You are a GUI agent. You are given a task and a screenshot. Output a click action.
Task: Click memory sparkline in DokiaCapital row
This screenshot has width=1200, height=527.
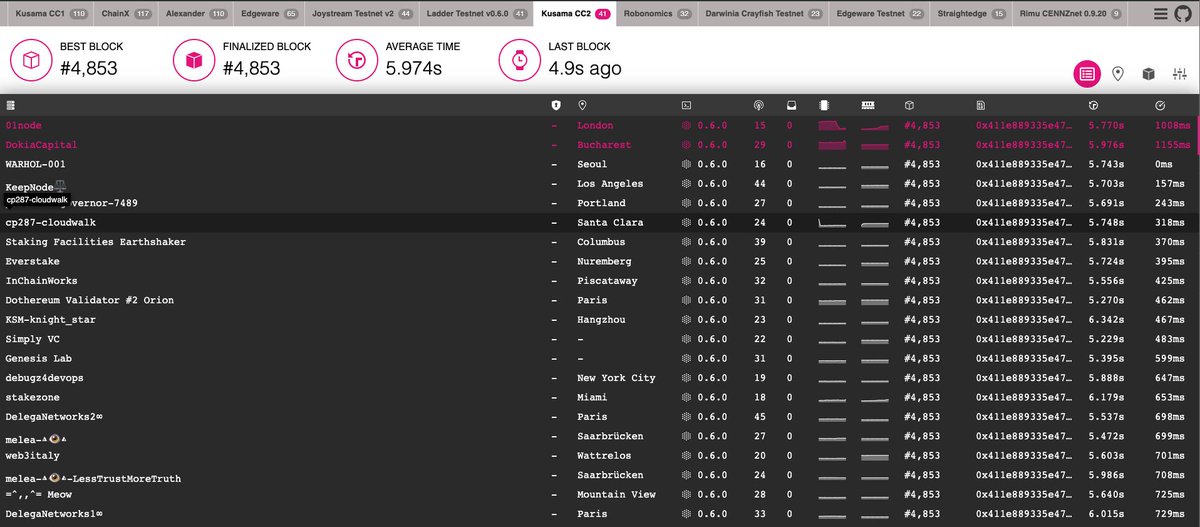pos(875,145)
